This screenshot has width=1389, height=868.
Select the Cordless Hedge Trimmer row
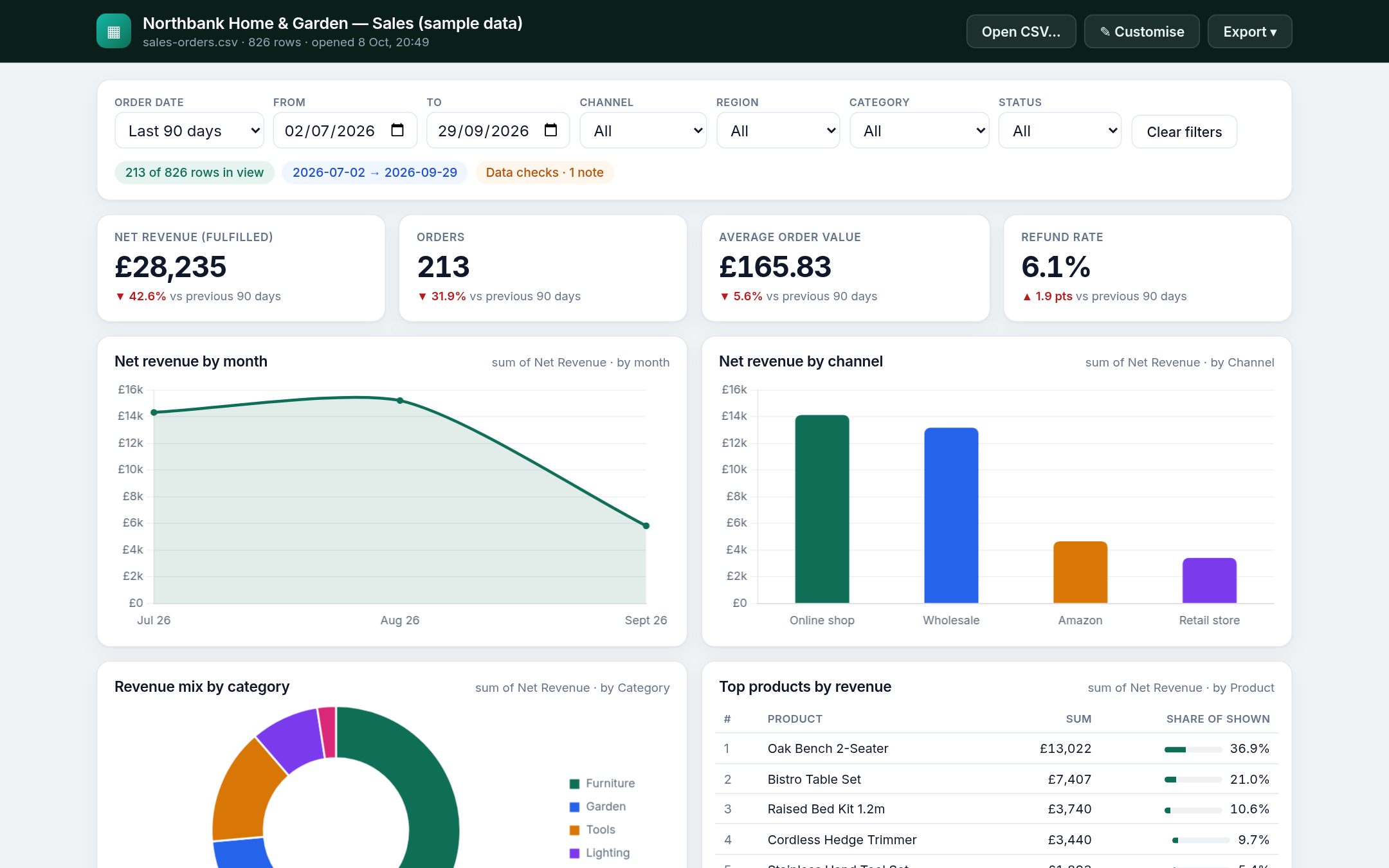(x=996, y=840)
